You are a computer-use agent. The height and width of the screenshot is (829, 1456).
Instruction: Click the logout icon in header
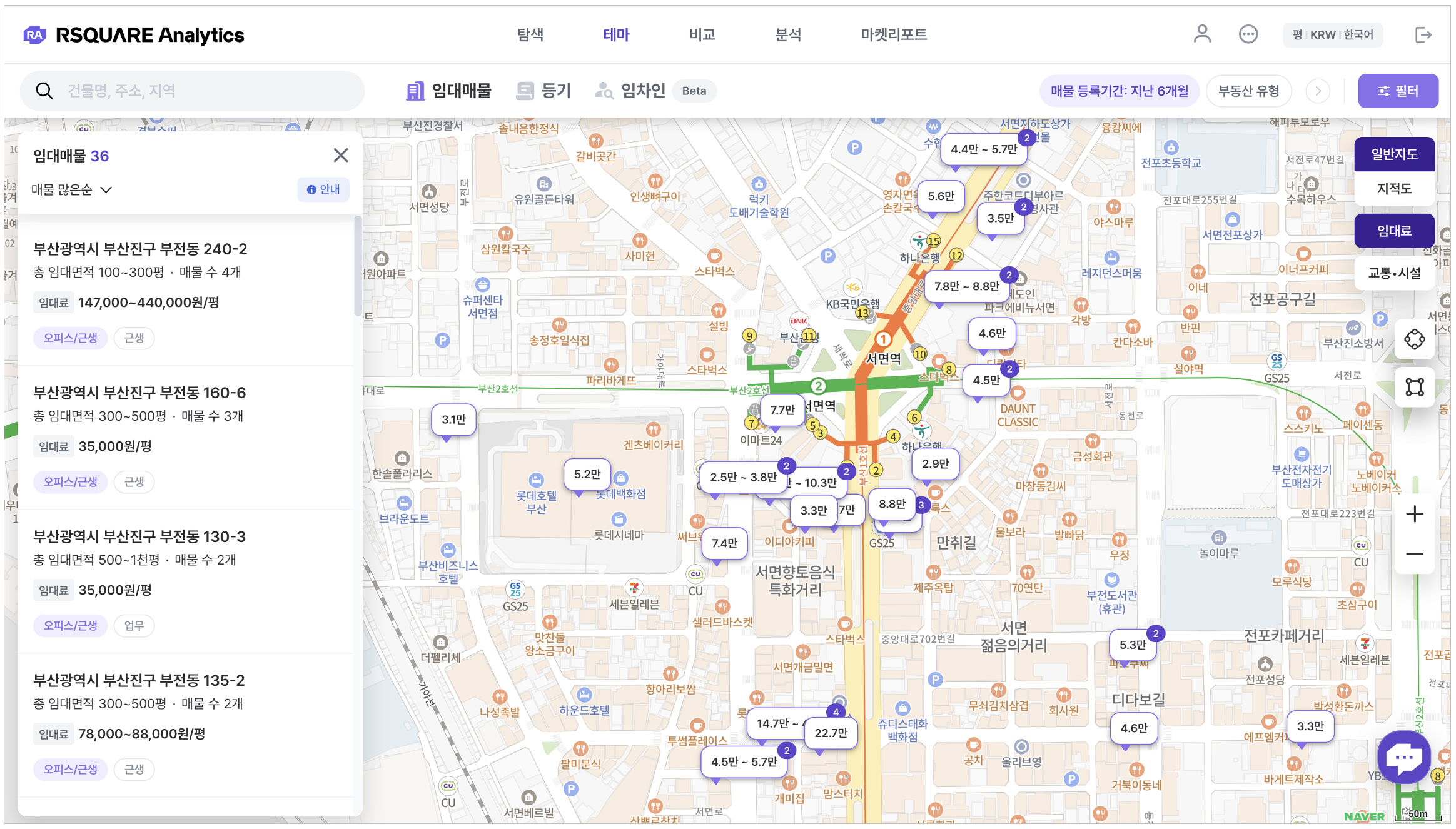(1423, 34)
